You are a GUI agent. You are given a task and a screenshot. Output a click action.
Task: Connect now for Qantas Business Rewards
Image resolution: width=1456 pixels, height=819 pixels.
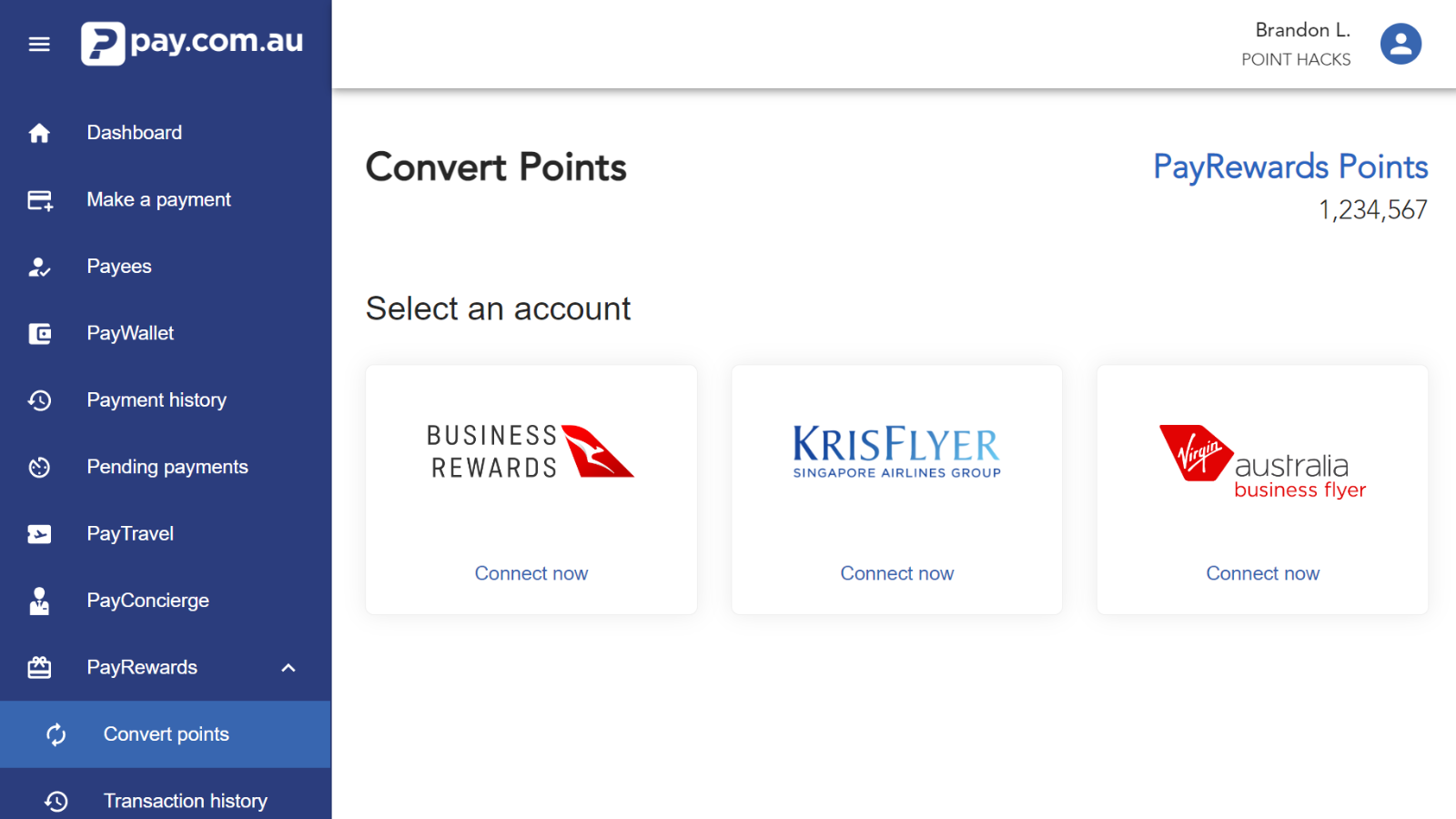[x=531, y=573]
